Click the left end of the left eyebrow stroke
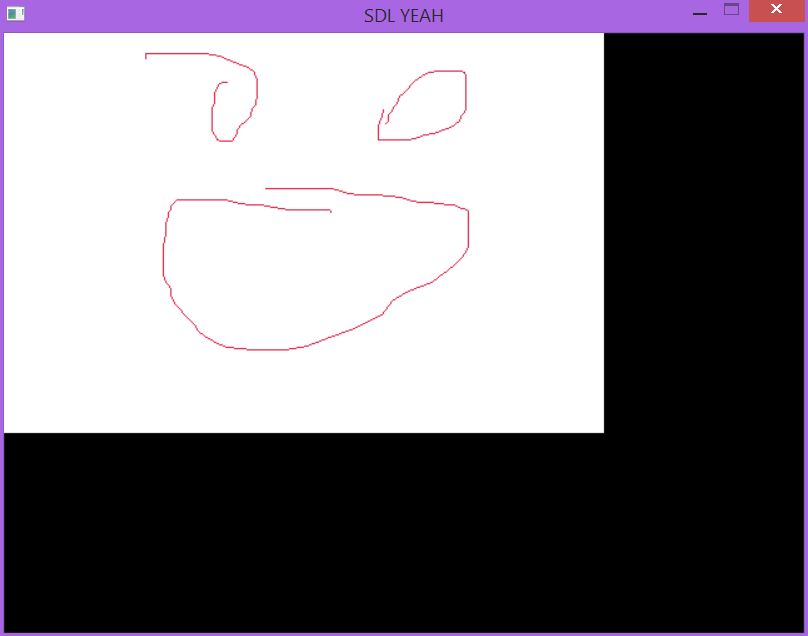 click(x=147, y=55)
